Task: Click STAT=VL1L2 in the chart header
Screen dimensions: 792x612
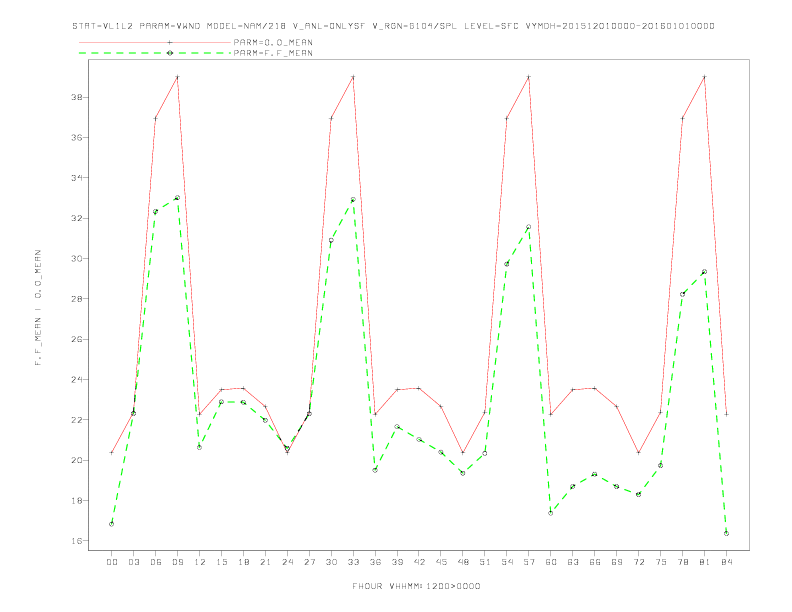Action: point(103,26)
